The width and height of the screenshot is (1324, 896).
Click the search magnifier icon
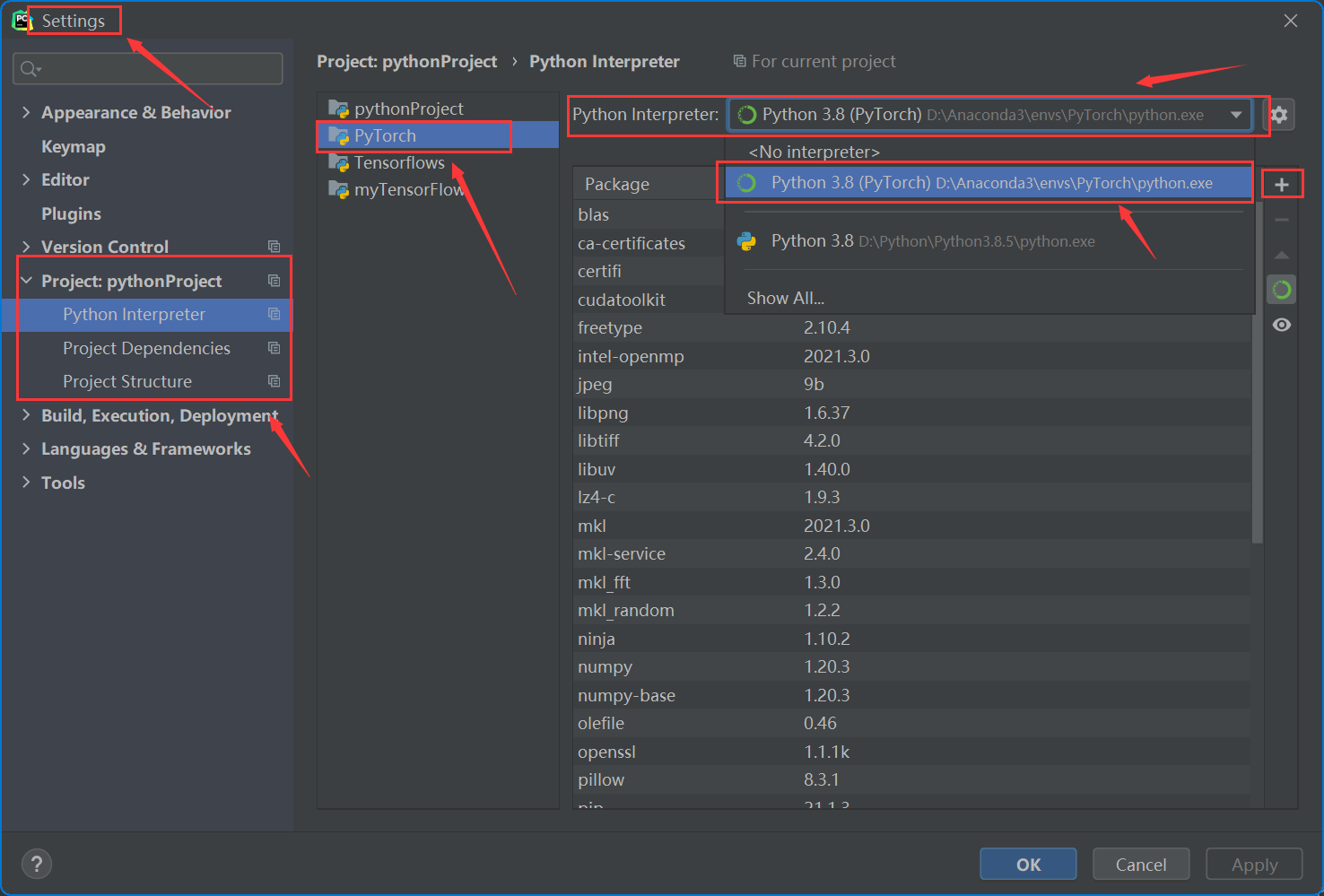(30, 69)
